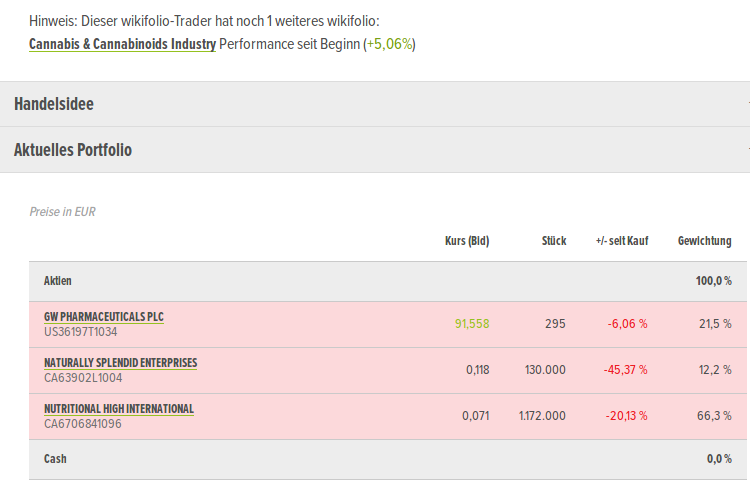Screen dimensions: 750x502
Task: Click the ISIN CA63902L1004 text
Action: coord(83,378)
